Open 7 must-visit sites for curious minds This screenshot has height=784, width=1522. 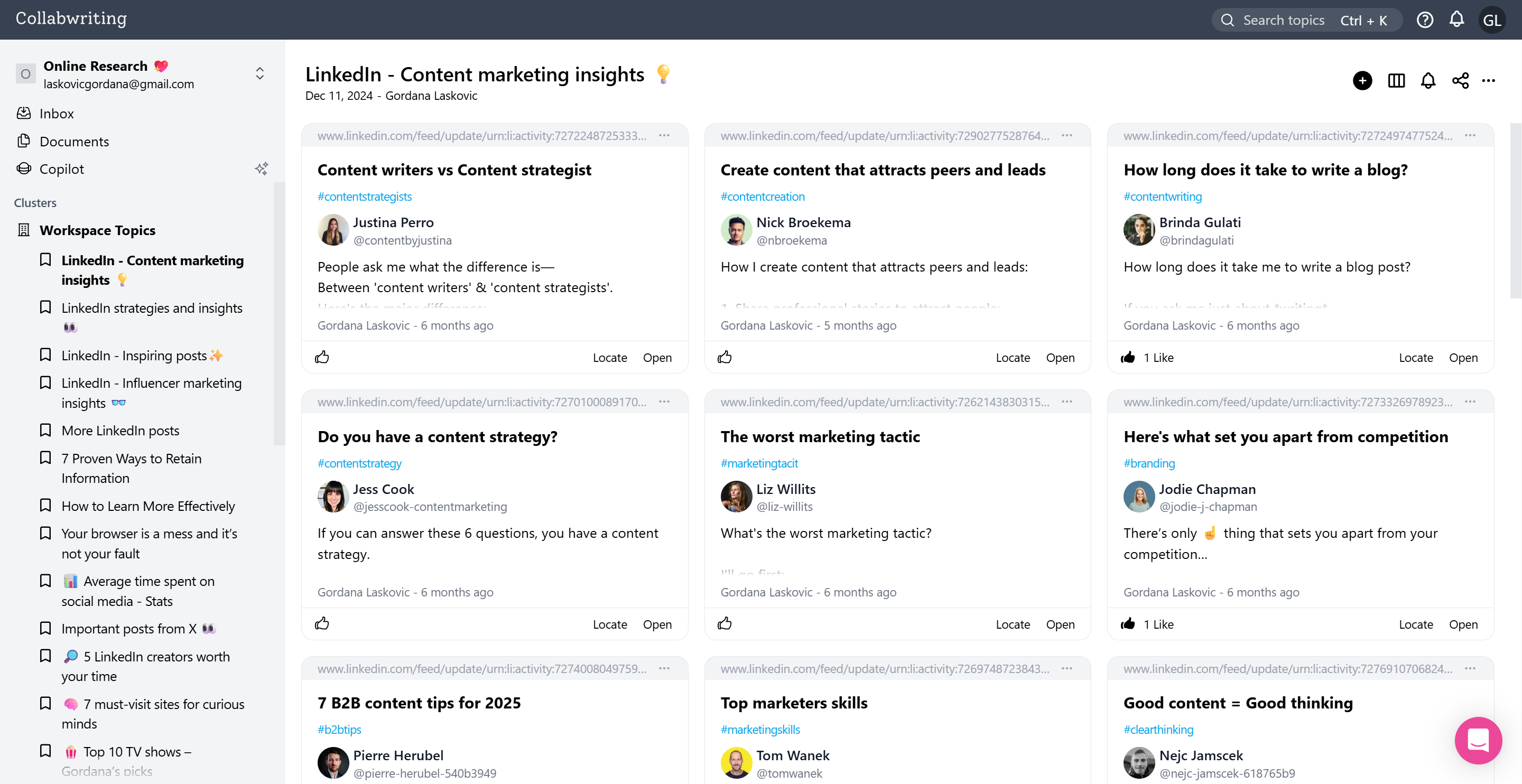pos(152,714)
